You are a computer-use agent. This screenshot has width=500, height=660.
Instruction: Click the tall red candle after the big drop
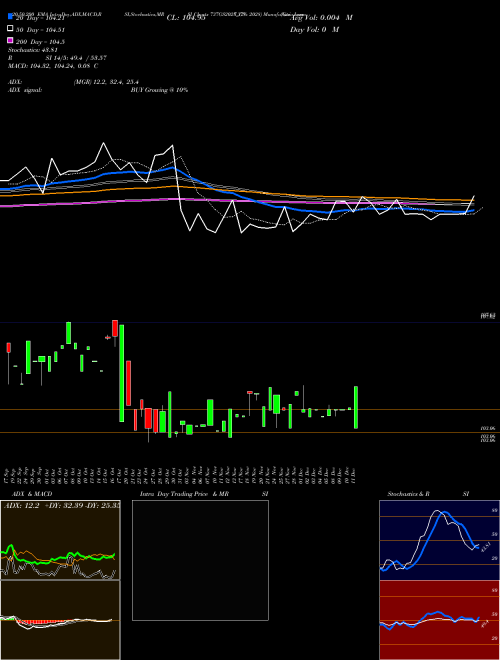coord(129,383)
